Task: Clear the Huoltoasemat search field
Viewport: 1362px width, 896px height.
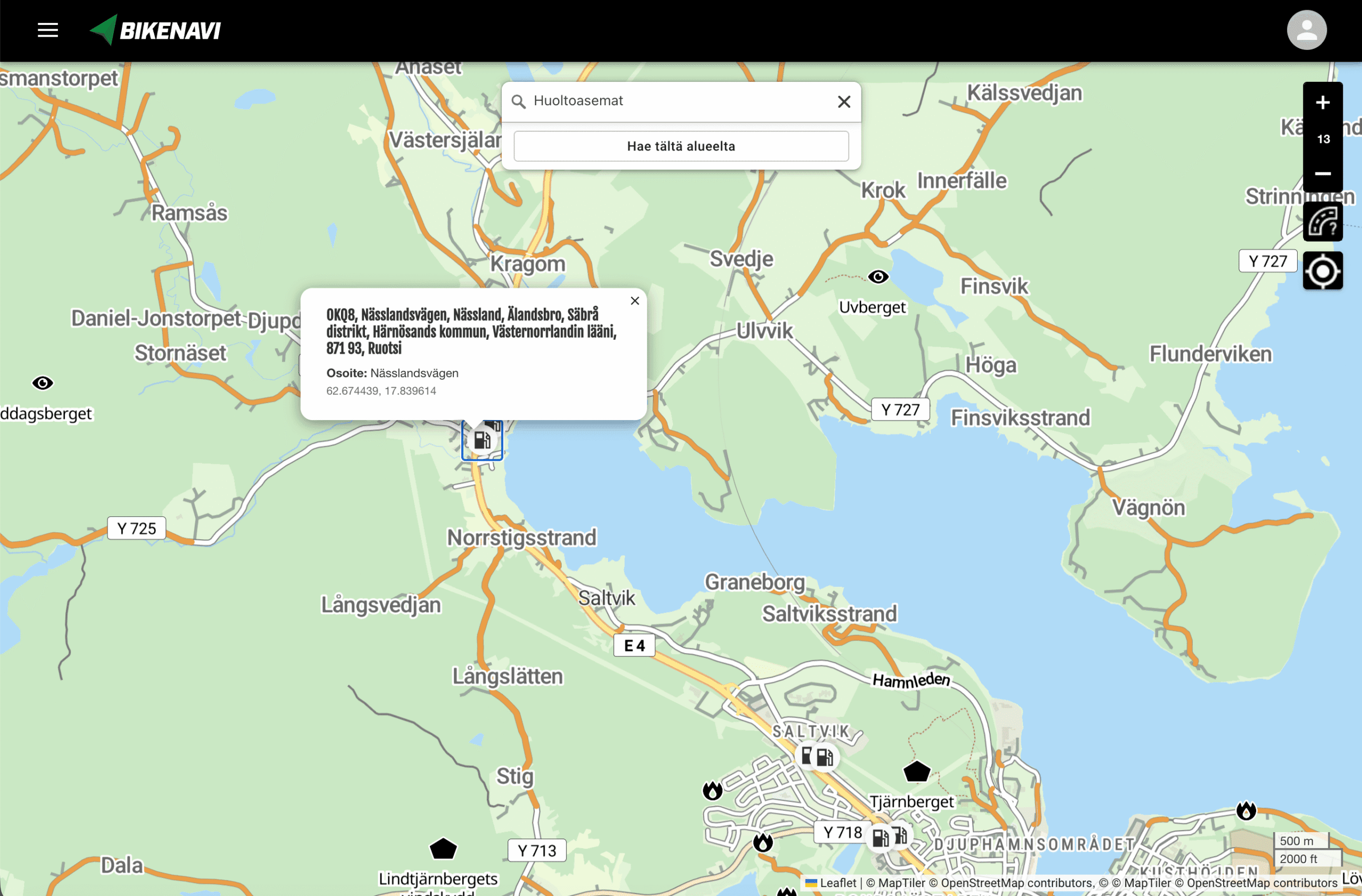Action: click(x=843, y=102)
